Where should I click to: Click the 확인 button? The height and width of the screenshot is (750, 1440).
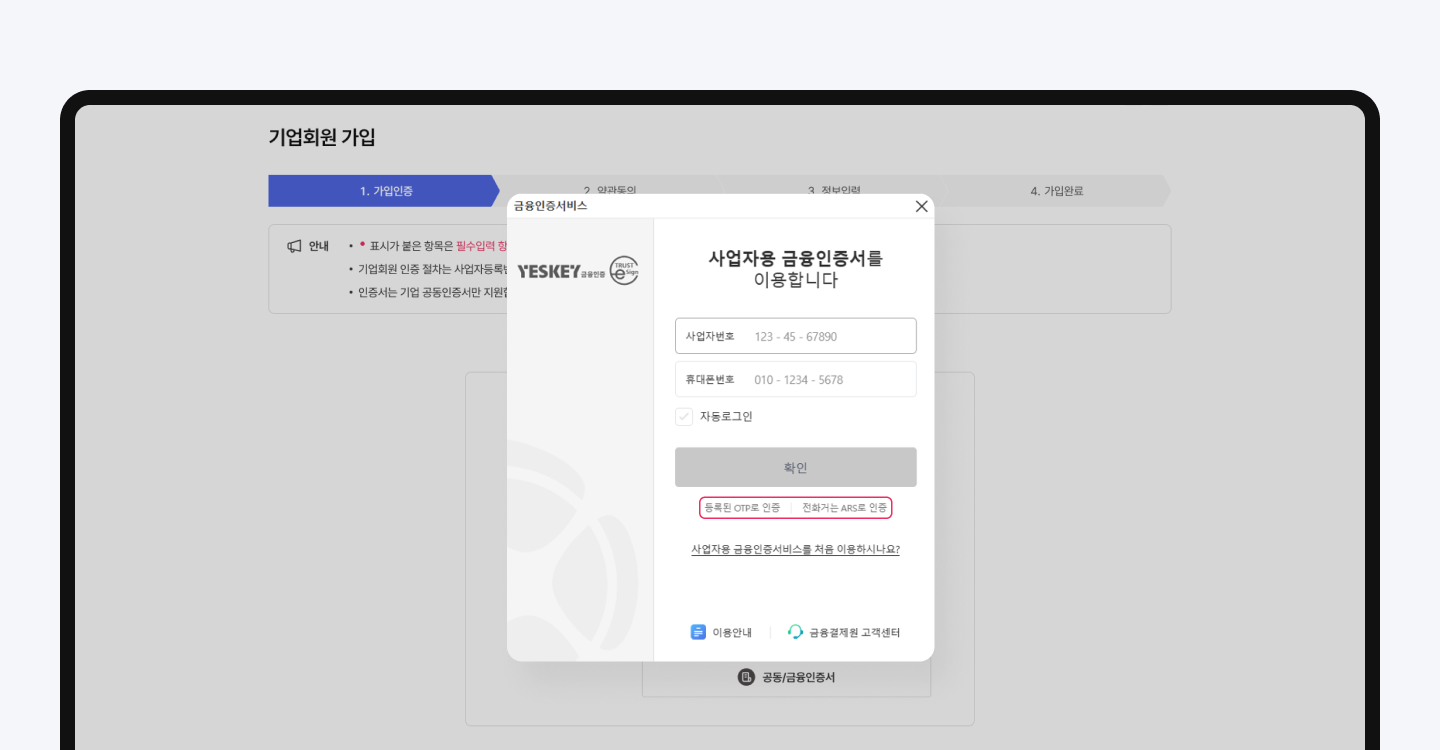click(x=795, y=467)
